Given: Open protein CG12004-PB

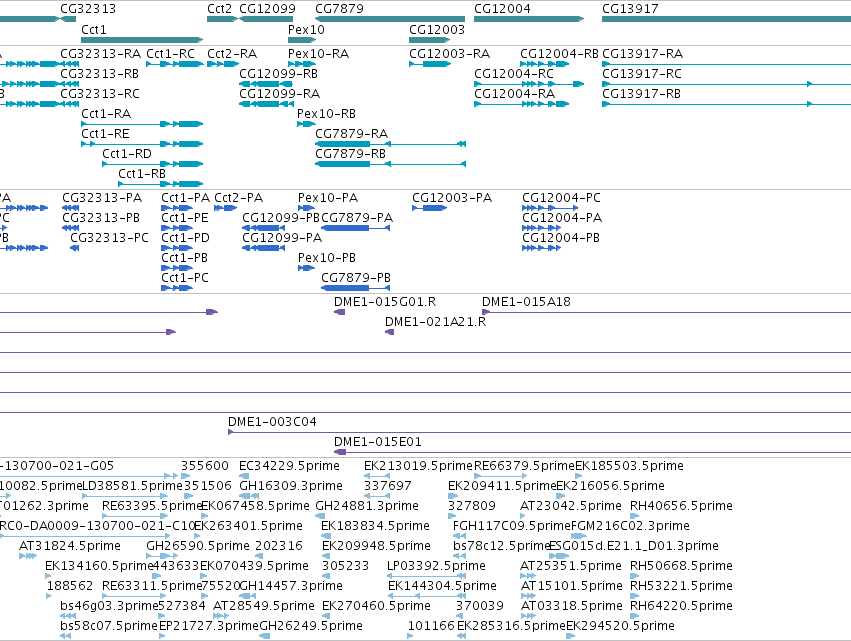Looking at the screenshot, I should (x=561, y=238).
